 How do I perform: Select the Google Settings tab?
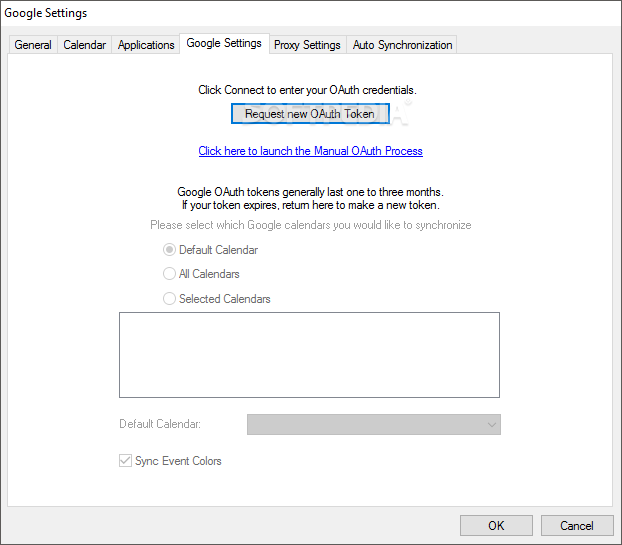pos(224,43)
